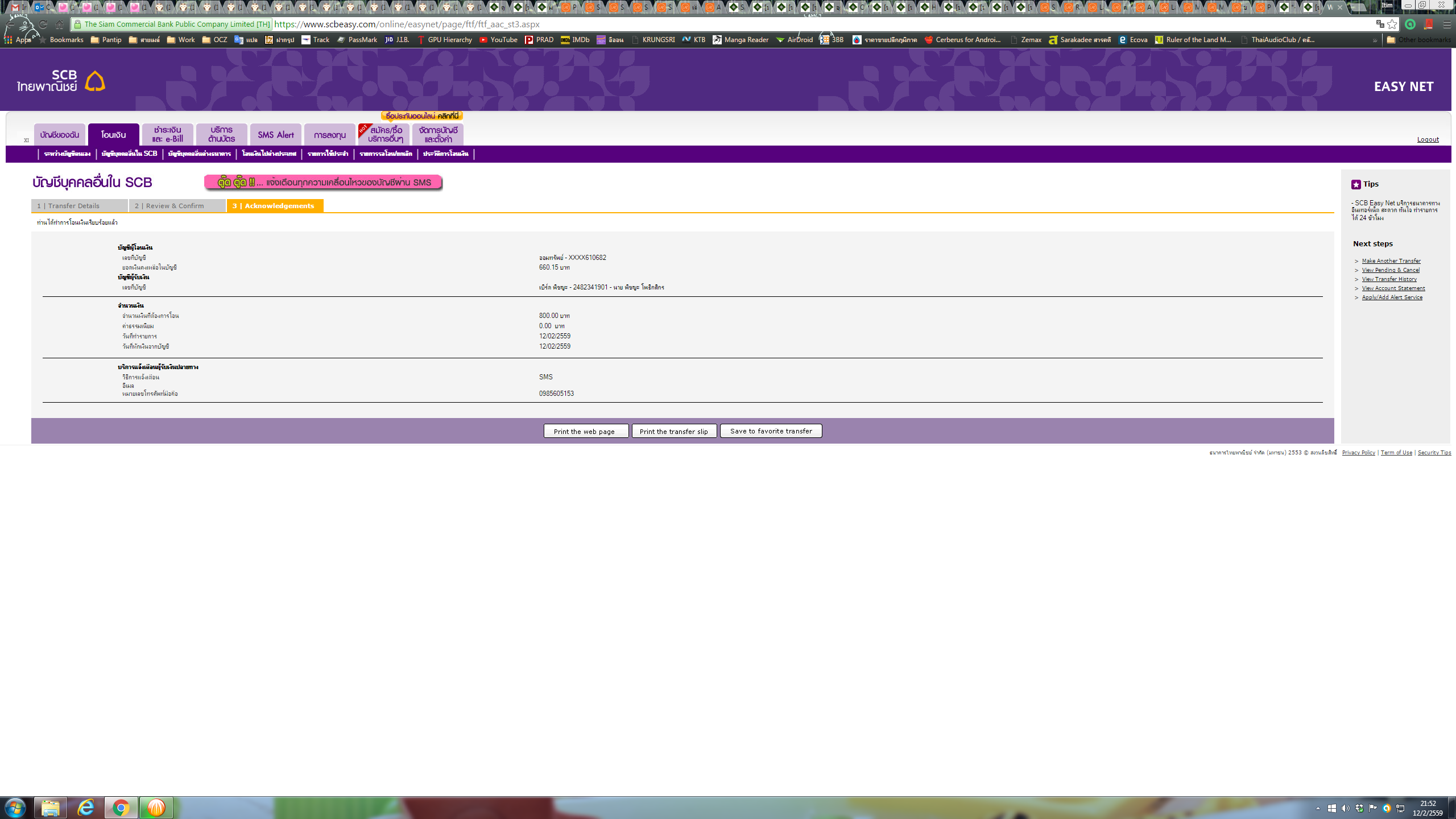The width and height of the screenshot is (1456, 819).
Task: Click Print the transfer slip button
Action: (x=673, y=431)
